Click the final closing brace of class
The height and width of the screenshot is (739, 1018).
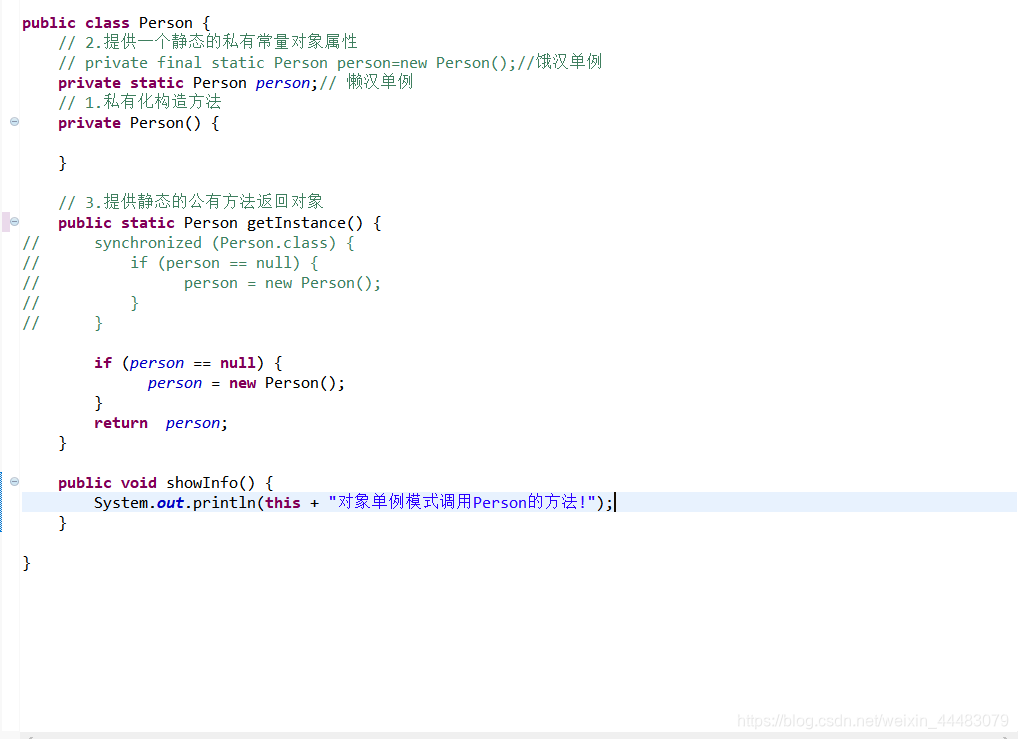pyautogui.click(x=27, y=563)
